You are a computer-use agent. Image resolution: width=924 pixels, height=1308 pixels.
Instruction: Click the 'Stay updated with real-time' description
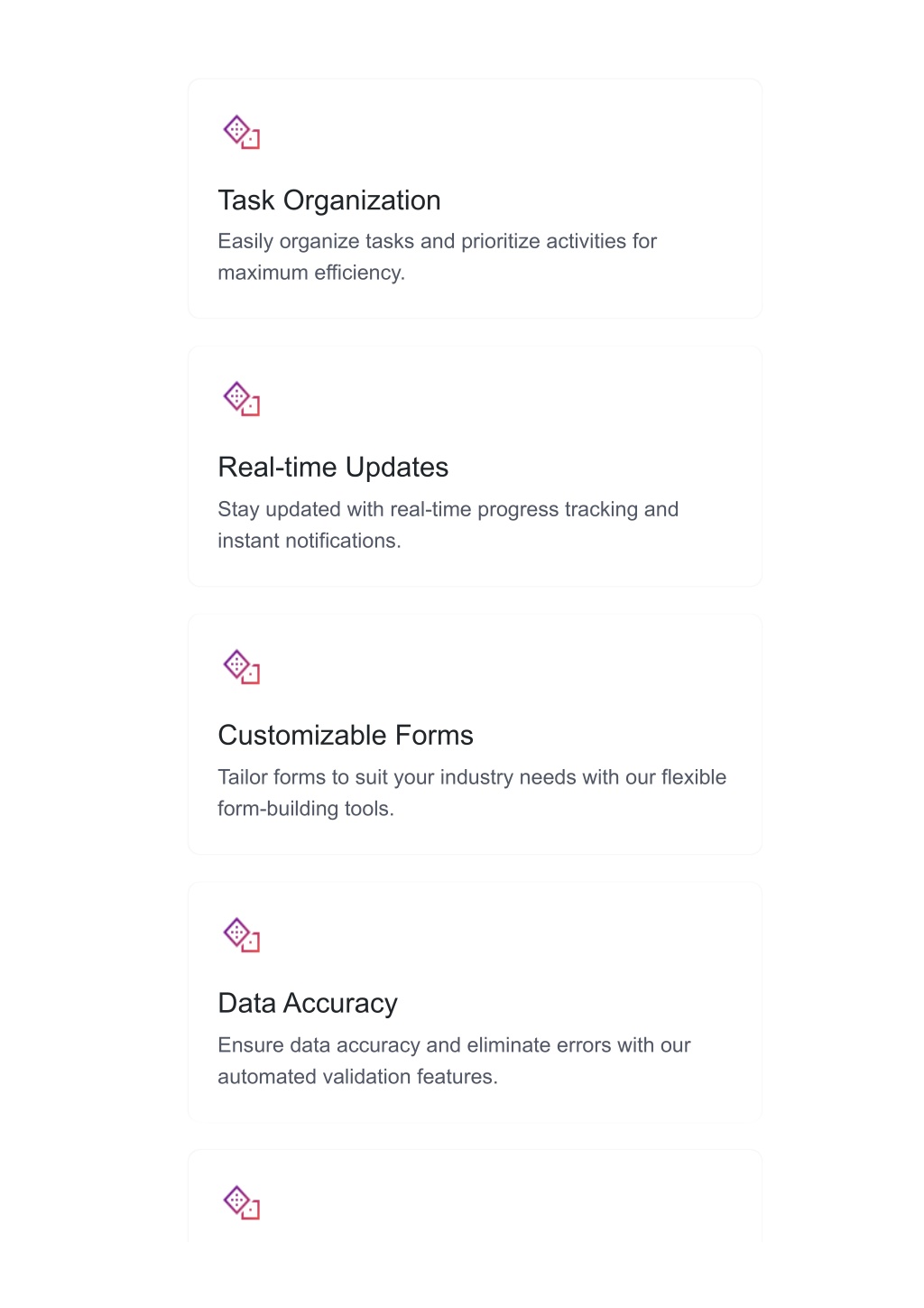coord(448,524)
